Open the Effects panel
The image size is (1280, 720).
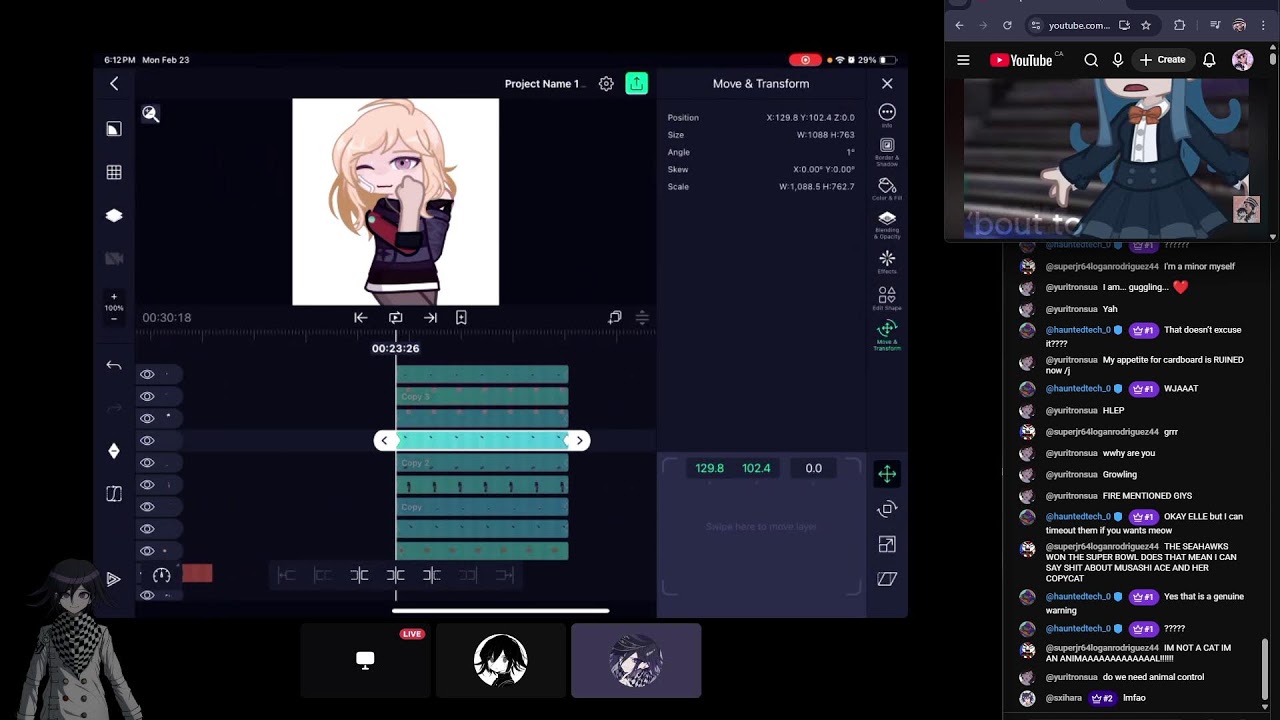pos(887,262)
